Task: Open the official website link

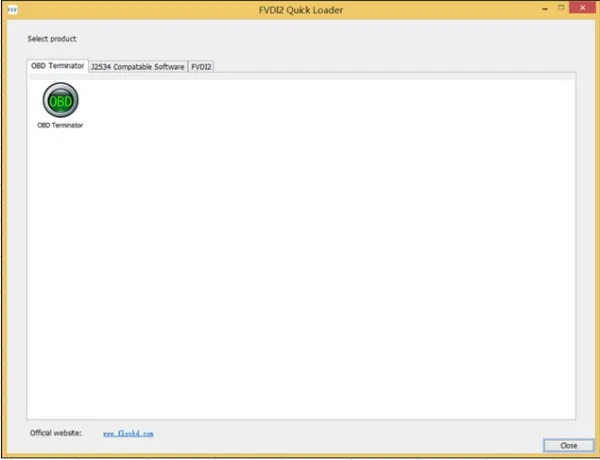Action: [128, 434]
